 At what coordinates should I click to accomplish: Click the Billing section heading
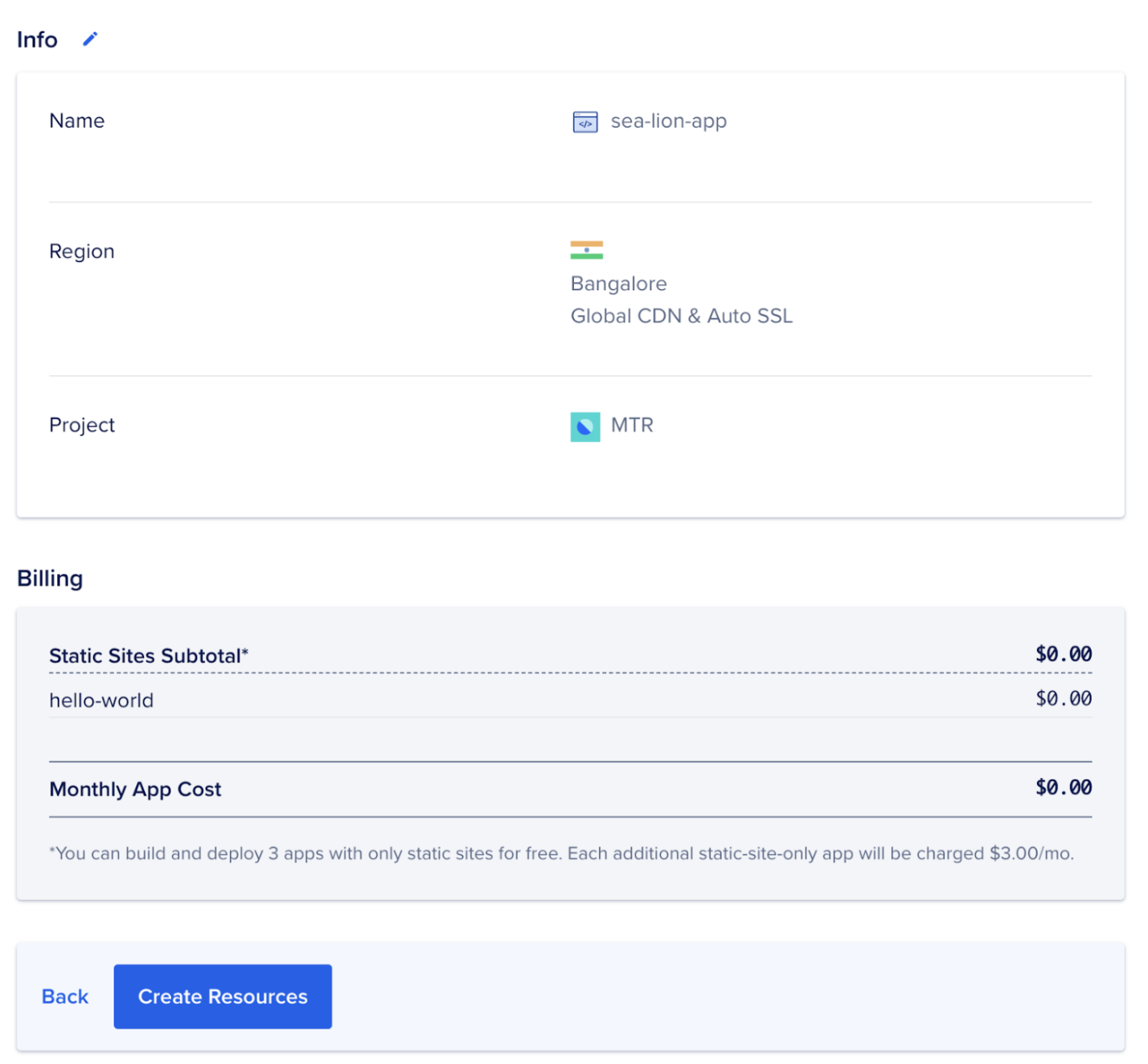tap(50, 579)
